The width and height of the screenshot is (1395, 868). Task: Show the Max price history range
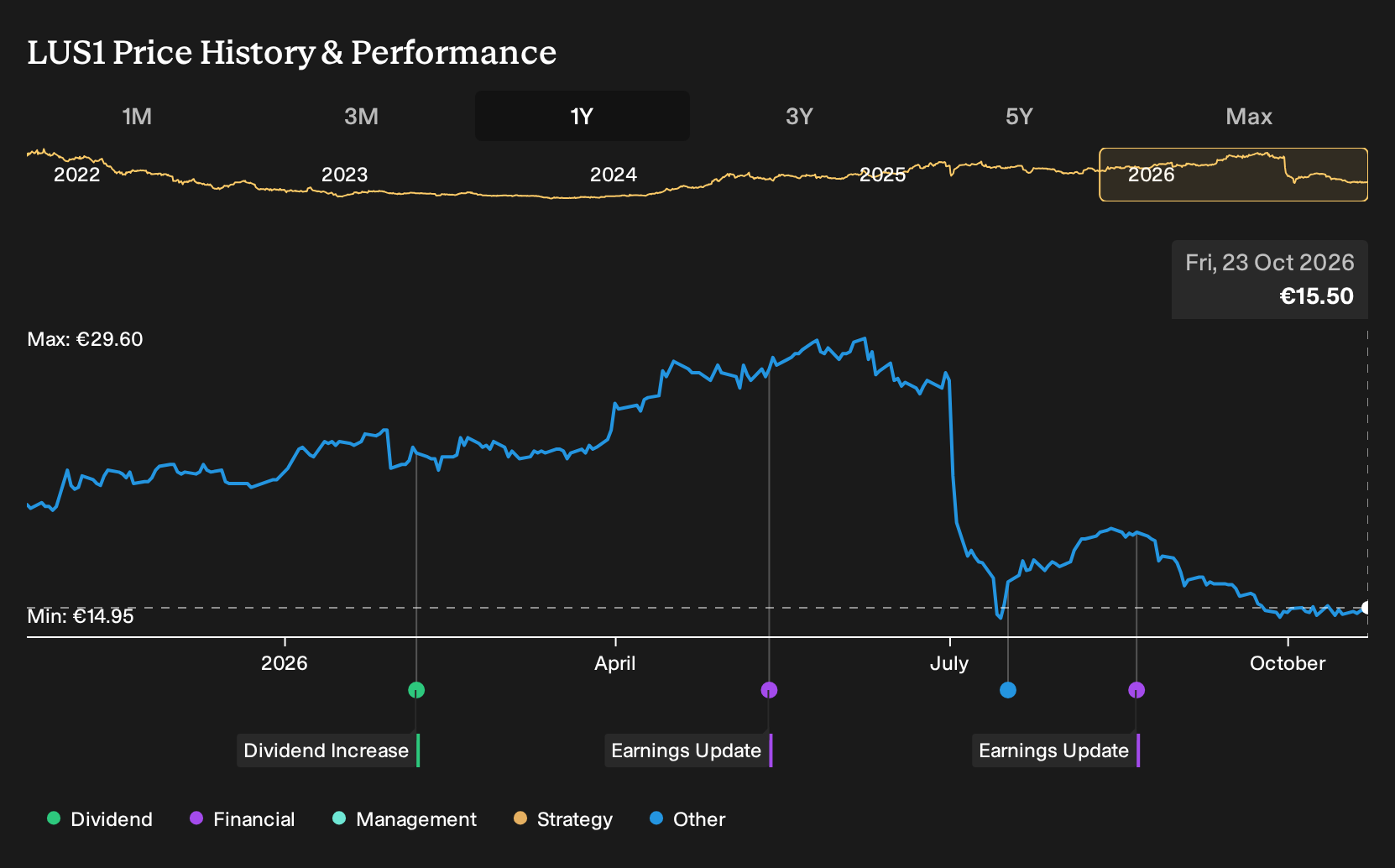tap(1249, 116)
